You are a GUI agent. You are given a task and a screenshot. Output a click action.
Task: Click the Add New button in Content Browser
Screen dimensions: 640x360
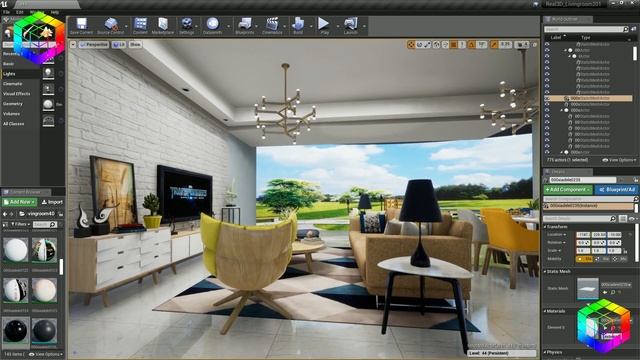[19, 202]
